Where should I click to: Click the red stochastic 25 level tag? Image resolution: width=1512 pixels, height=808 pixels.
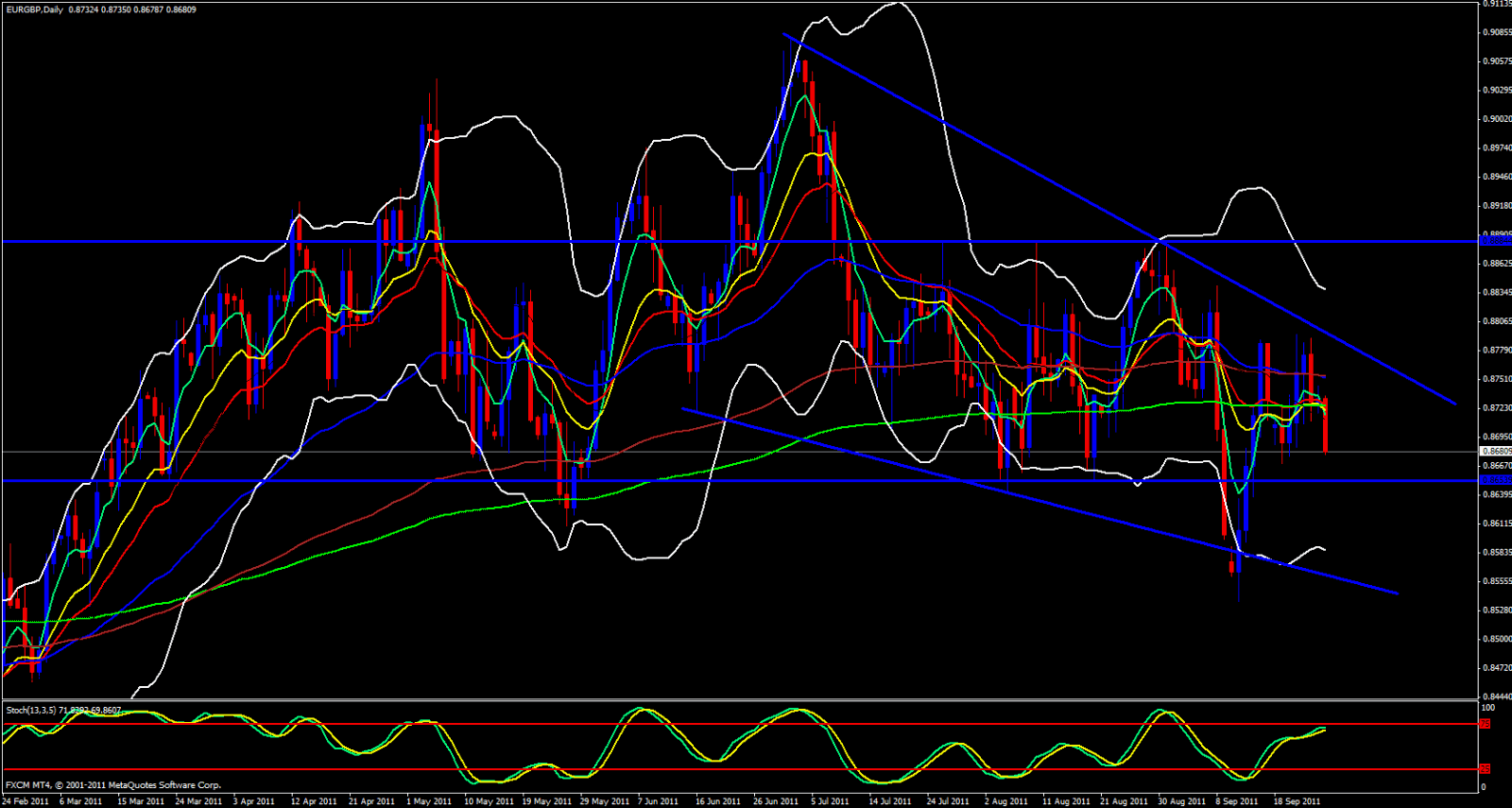1485,769
